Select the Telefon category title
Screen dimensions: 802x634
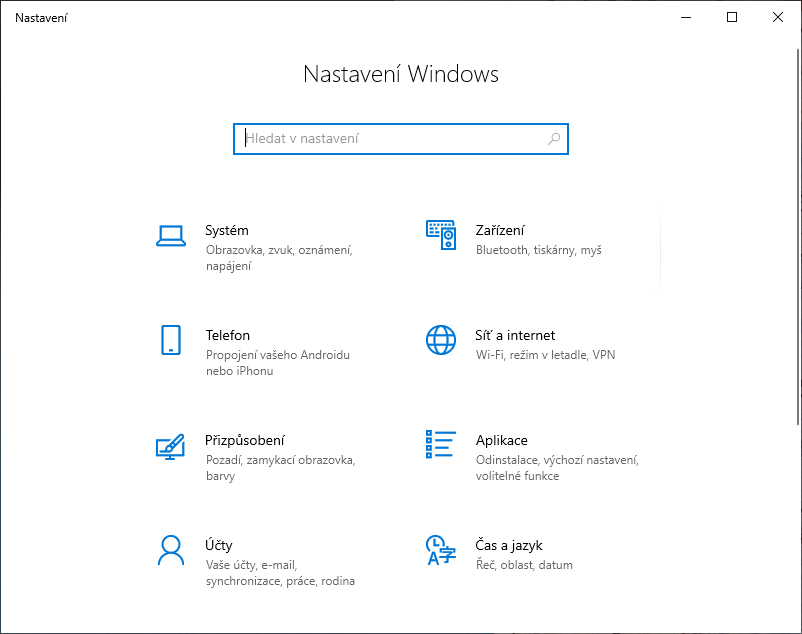coord(228,335)
